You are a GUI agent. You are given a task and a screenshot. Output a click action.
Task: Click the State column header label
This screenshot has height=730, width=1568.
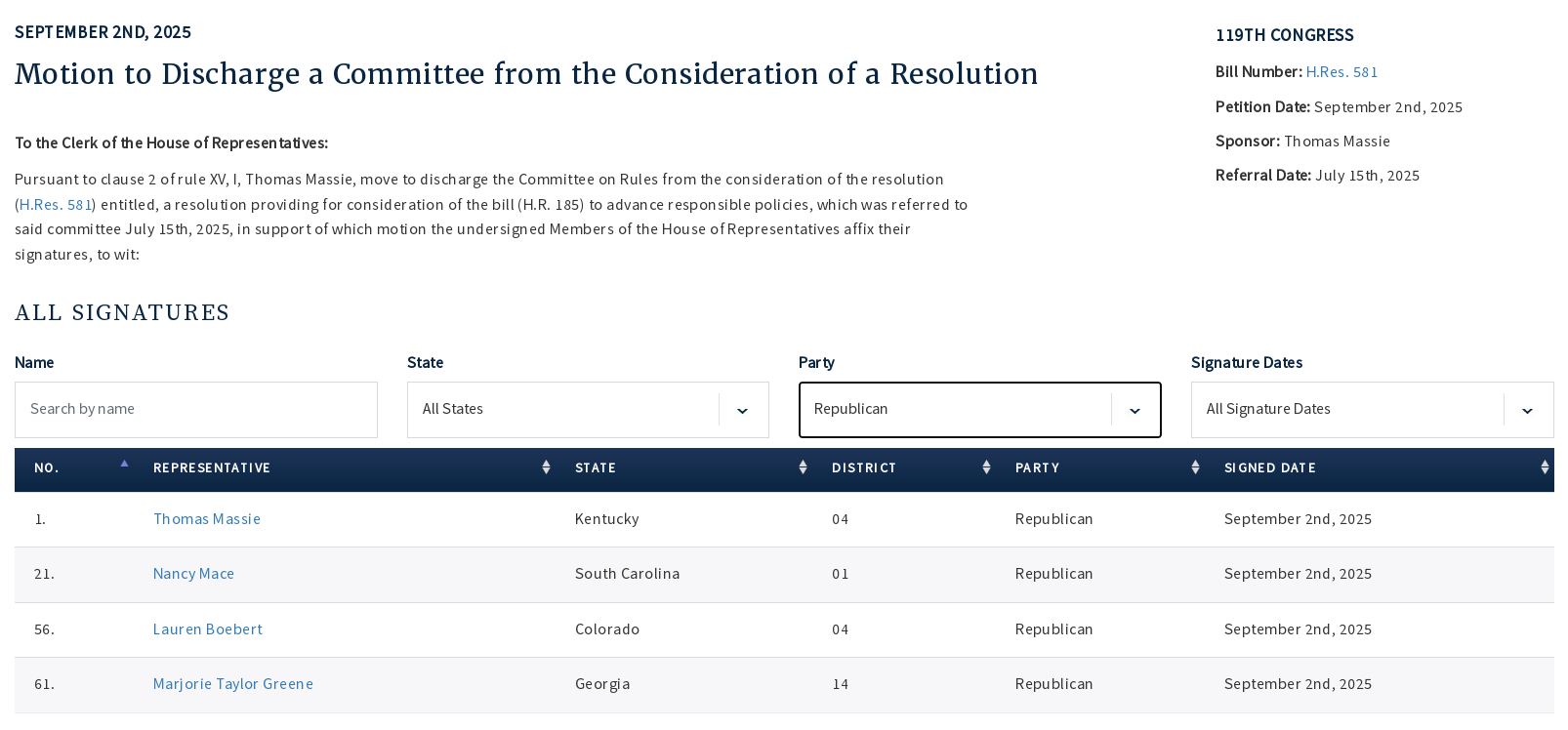click(x=596, y=468)
